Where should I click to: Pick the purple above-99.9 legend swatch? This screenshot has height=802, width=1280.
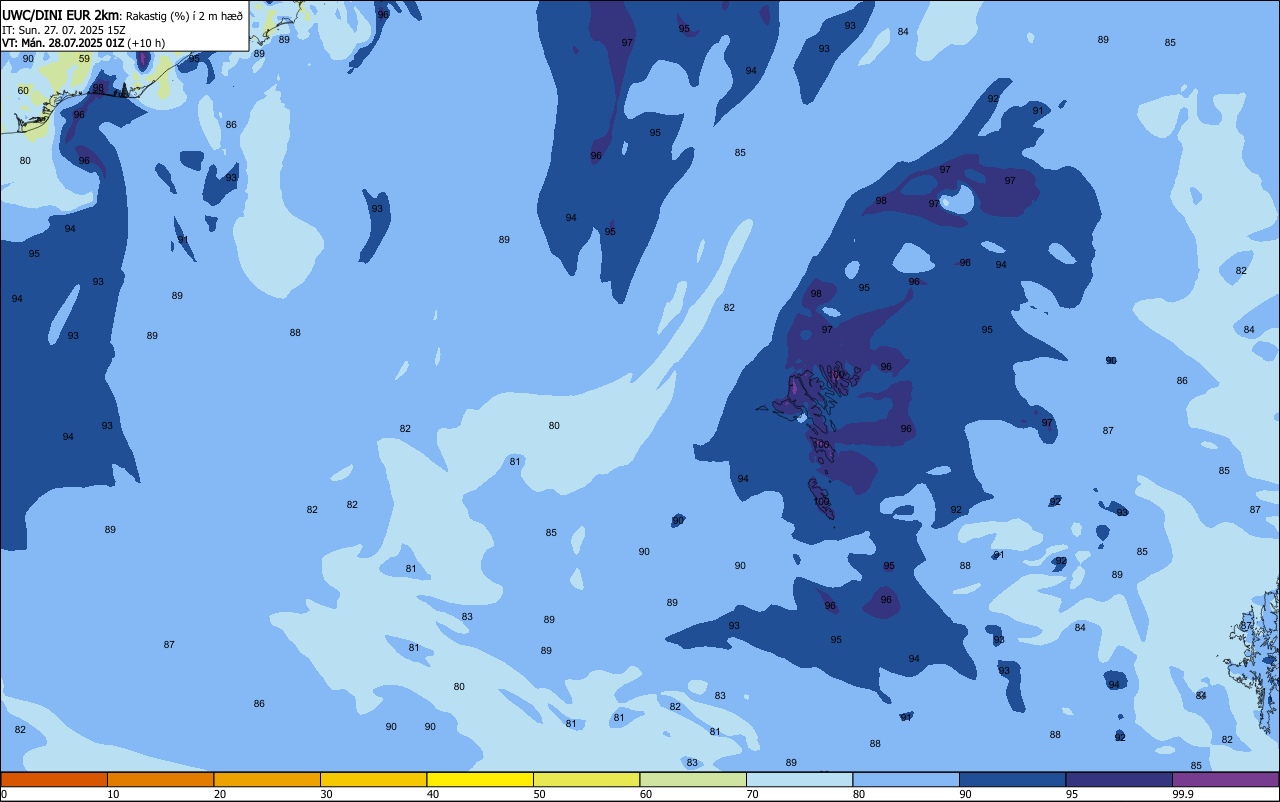click(x=1226, y=779)
